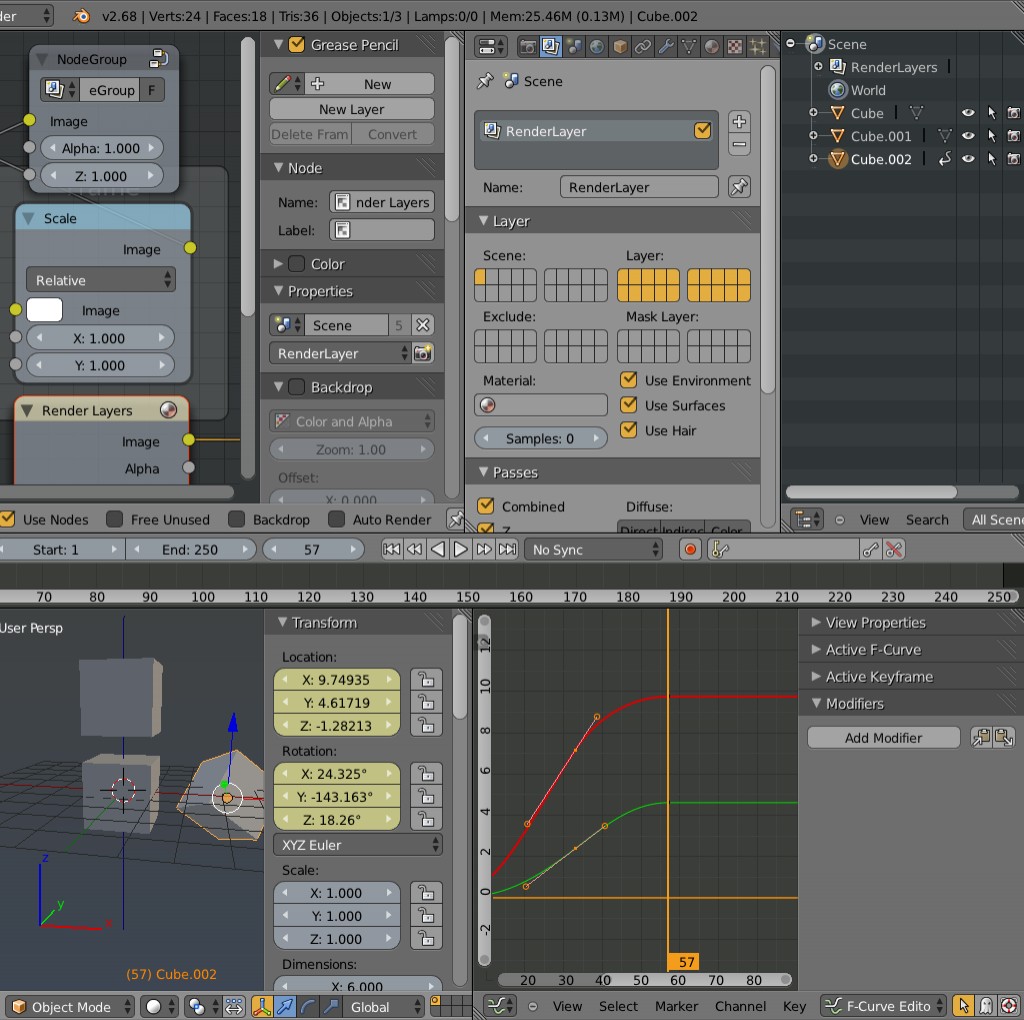Open the viewport shading sphere icon
Viewport: 1024px width, 1020px height.
click(153, 1006)
